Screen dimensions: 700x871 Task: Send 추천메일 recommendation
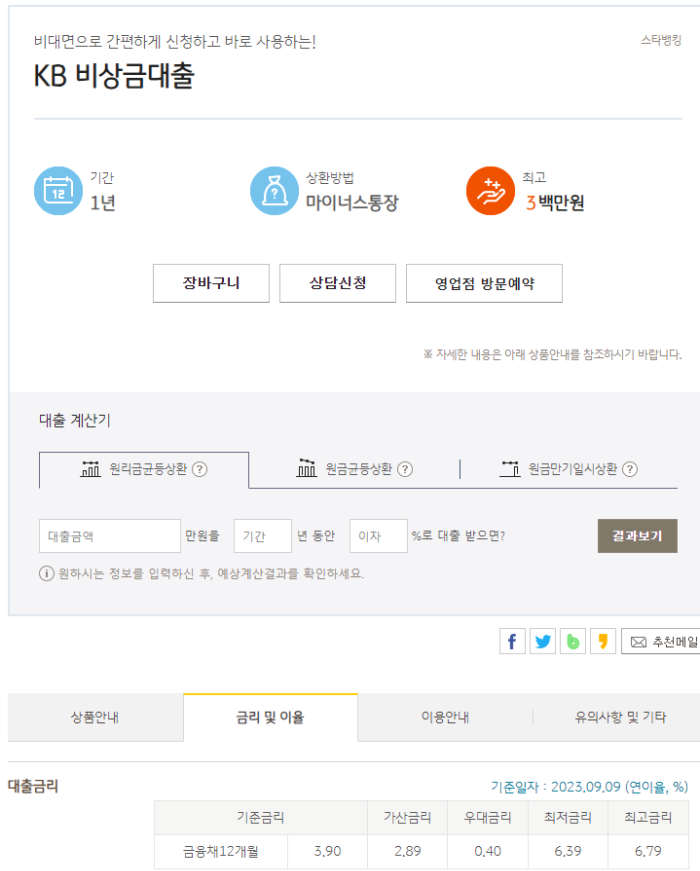661,642
